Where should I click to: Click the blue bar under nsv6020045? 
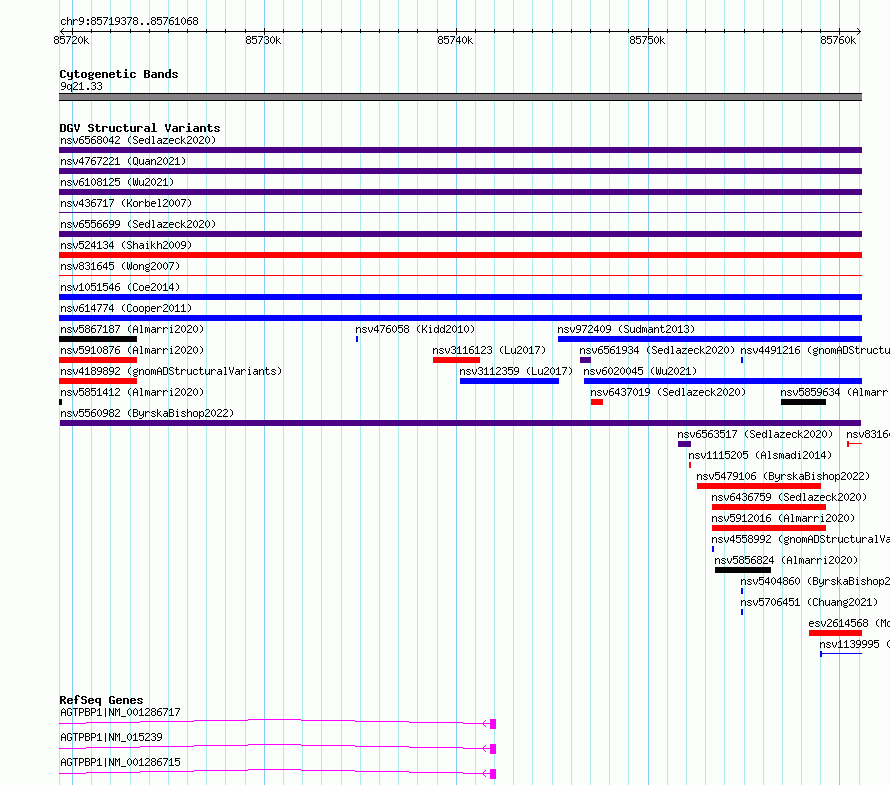(x=723, y=381)
